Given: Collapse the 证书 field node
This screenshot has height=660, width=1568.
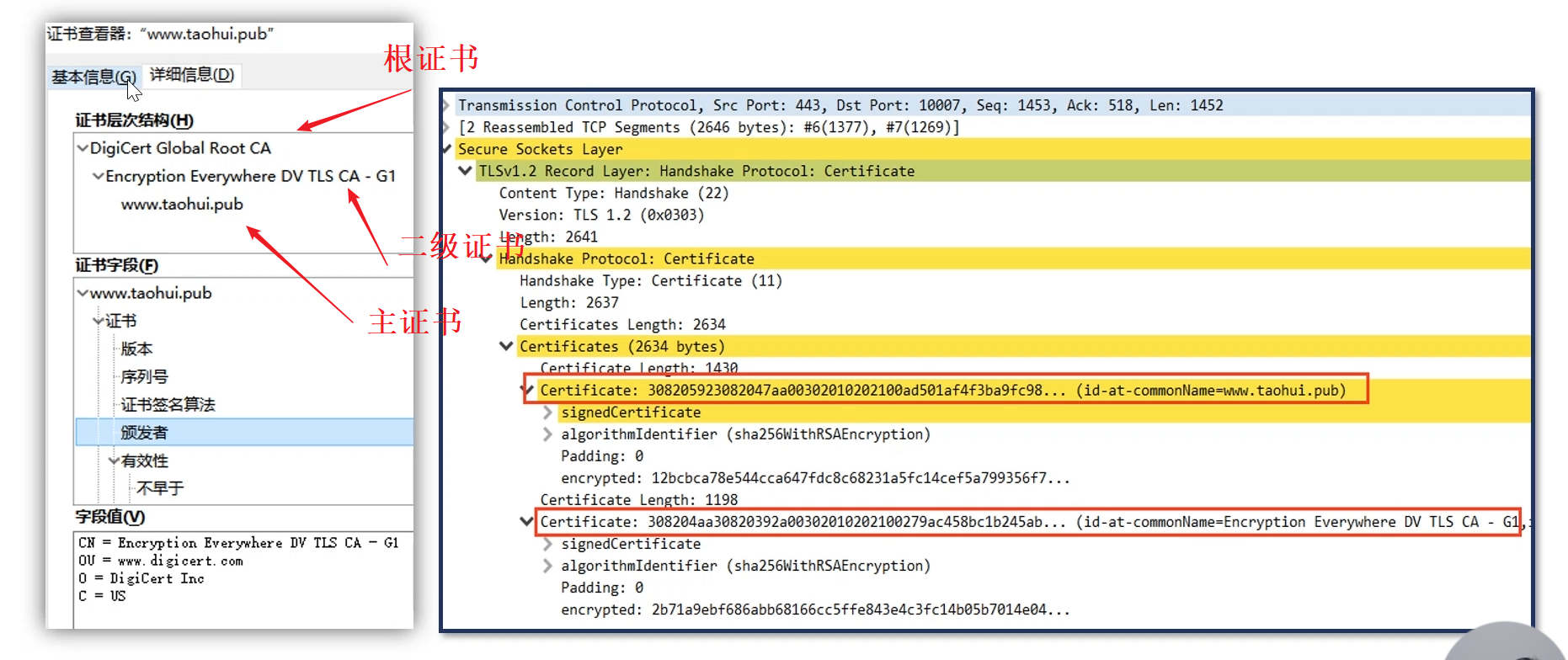Looking at the screenshot, I should (99, 321).
